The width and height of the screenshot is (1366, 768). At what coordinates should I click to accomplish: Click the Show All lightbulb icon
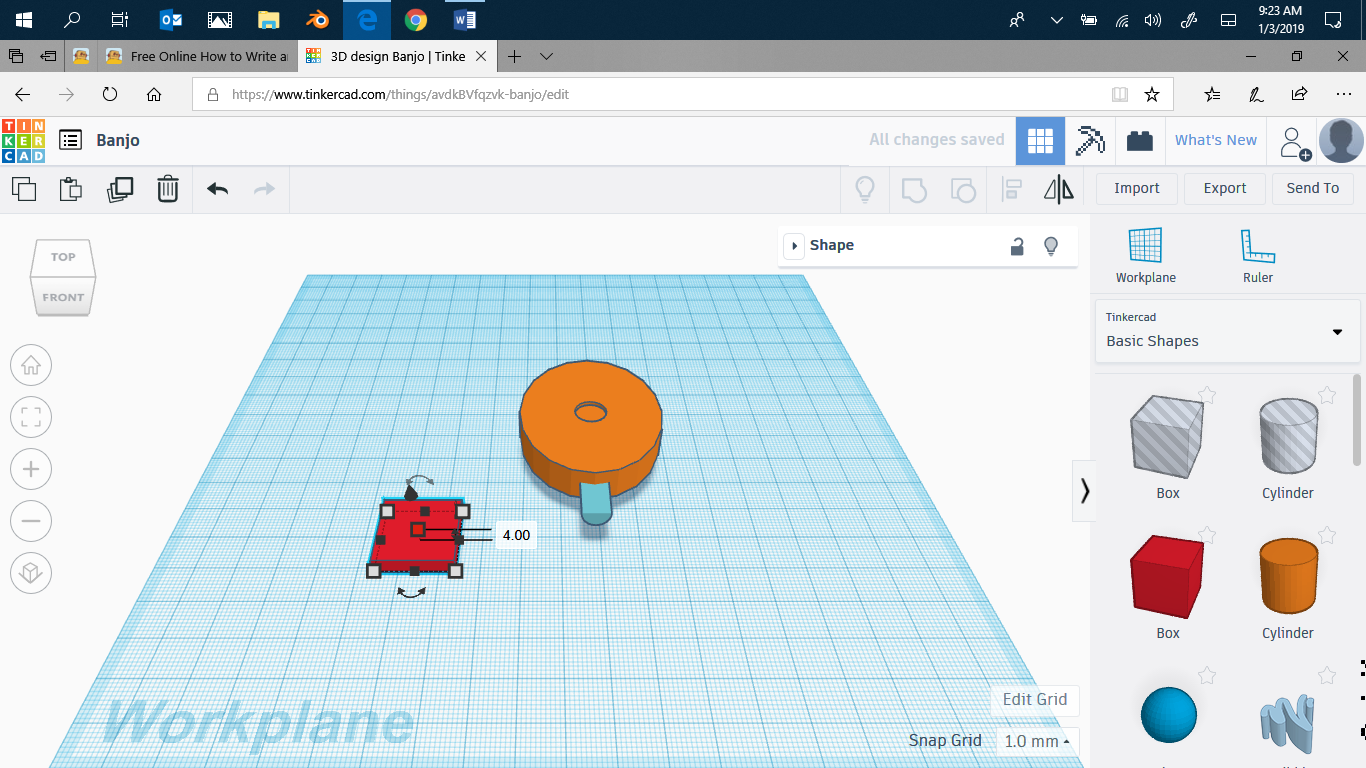865,188
